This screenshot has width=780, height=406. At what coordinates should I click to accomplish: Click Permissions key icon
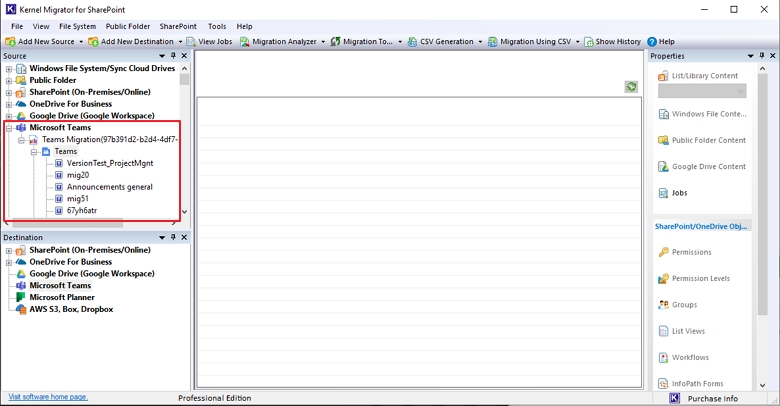click(664, 252)
